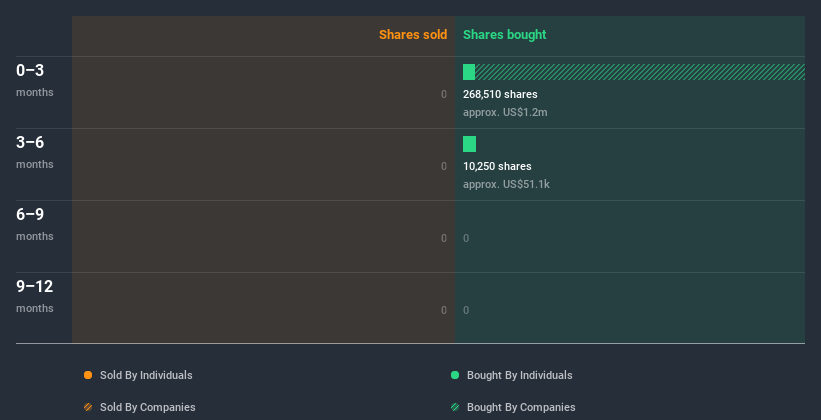The width and height of the screenshot is (821, 420).
Task: Click the 0–3 months row label
Action: (35, 80)
